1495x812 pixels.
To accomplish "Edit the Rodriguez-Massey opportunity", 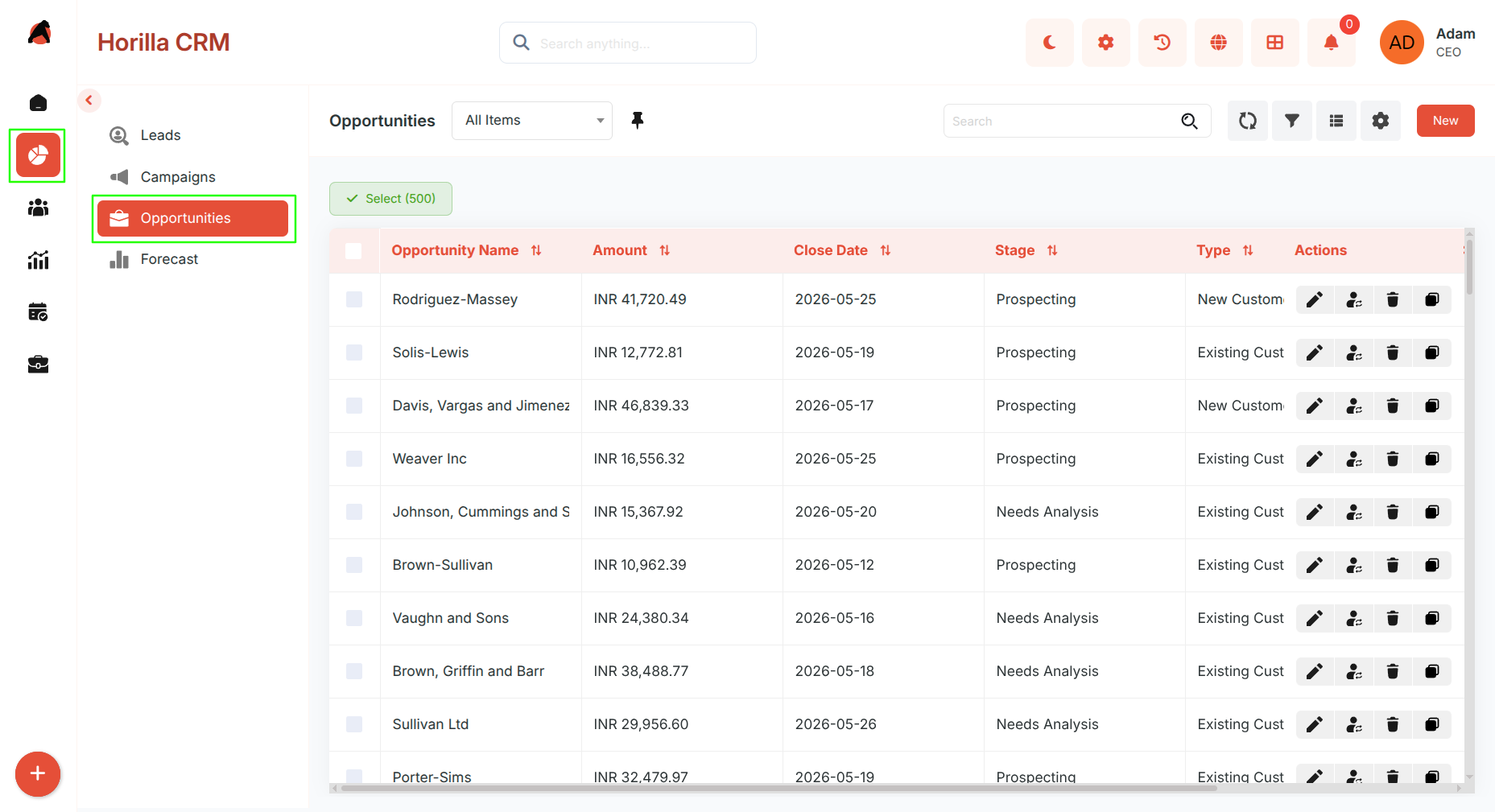I will [x=1315, y=299].
